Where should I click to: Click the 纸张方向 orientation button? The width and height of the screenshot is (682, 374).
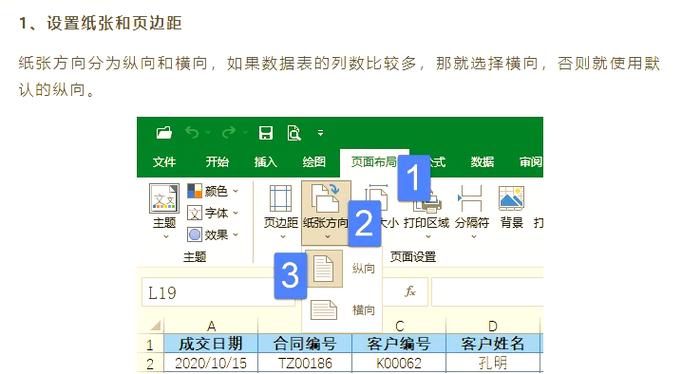326,213
